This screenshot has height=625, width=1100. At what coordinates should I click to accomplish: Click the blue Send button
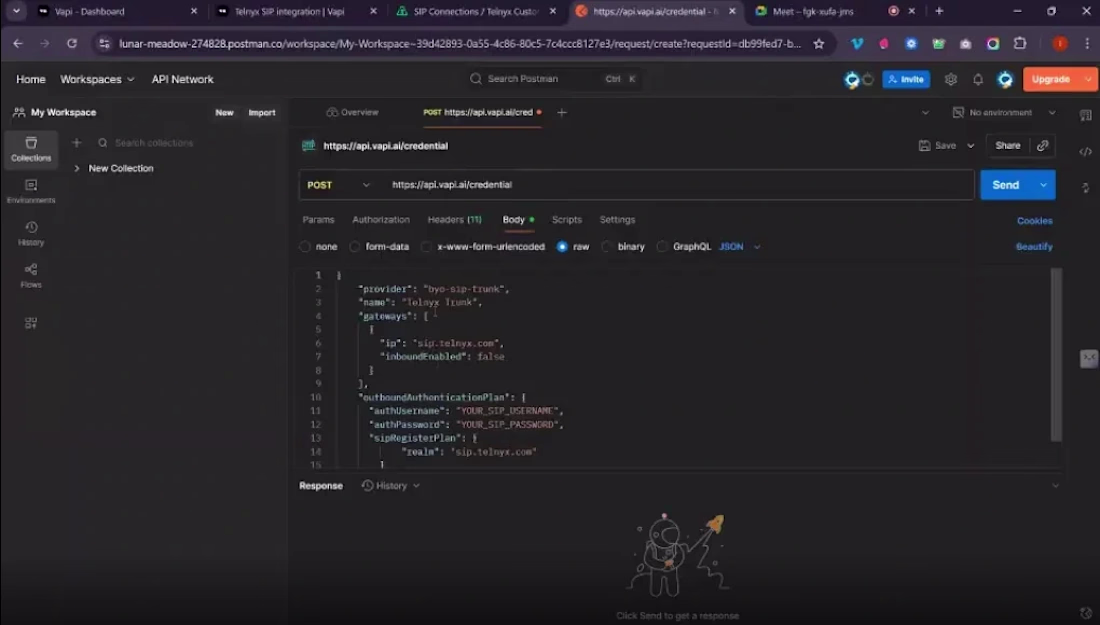pos(1005,185)
